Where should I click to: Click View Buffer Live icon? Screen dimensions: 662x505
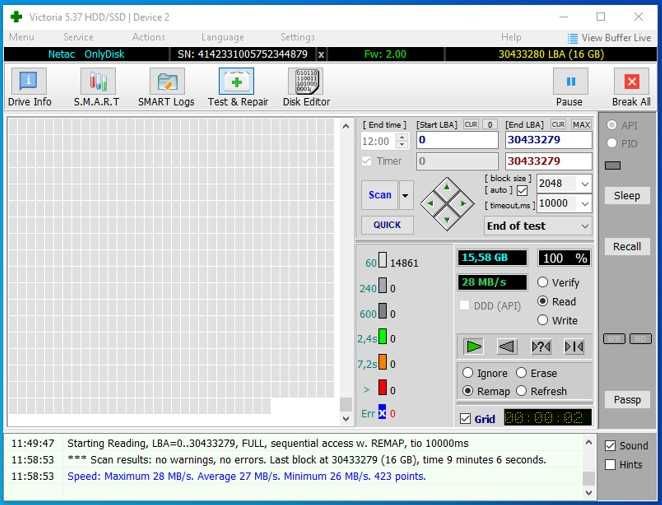[x=572, y=38]
